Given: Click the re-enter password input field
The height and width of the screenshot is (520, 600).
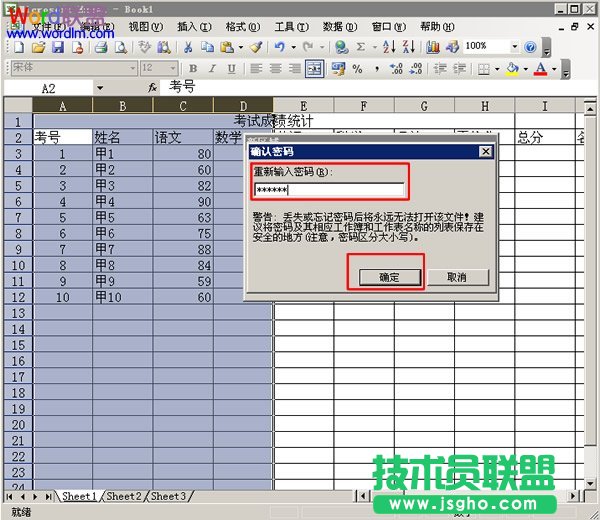Looking at the screenshot, I should 328,190.
